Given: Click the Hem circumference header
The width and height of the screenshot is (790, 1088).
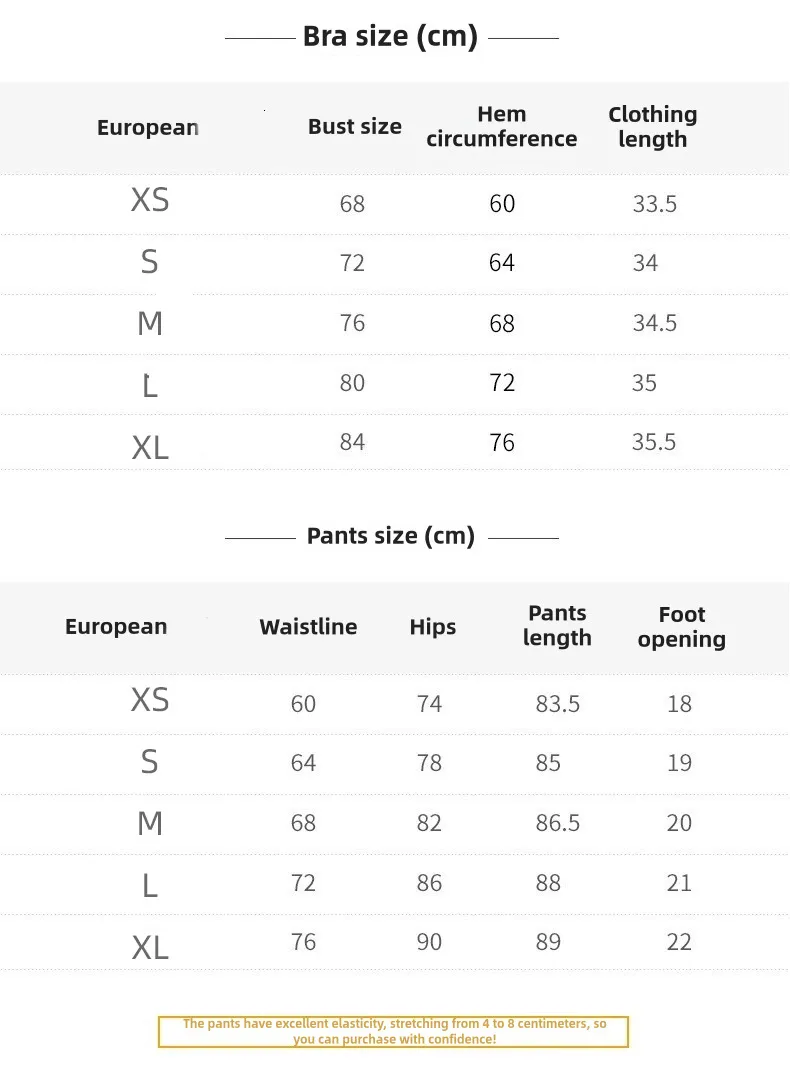Looking at the screenshot, I should (501, 126).
